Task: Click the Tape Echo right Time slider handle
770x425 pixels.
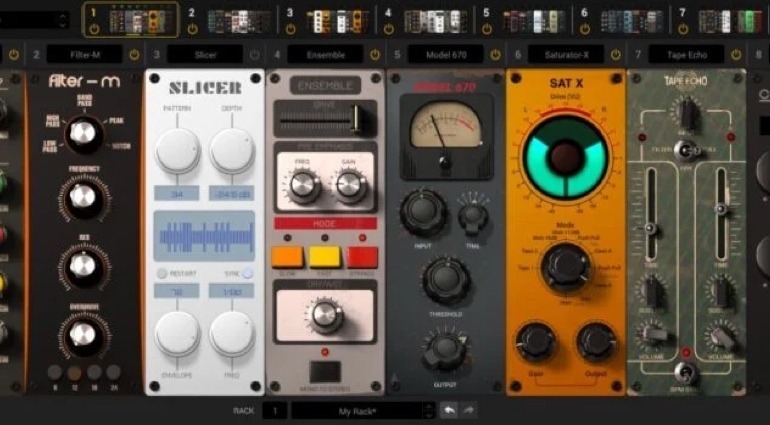Action: [x=721, y=209]
